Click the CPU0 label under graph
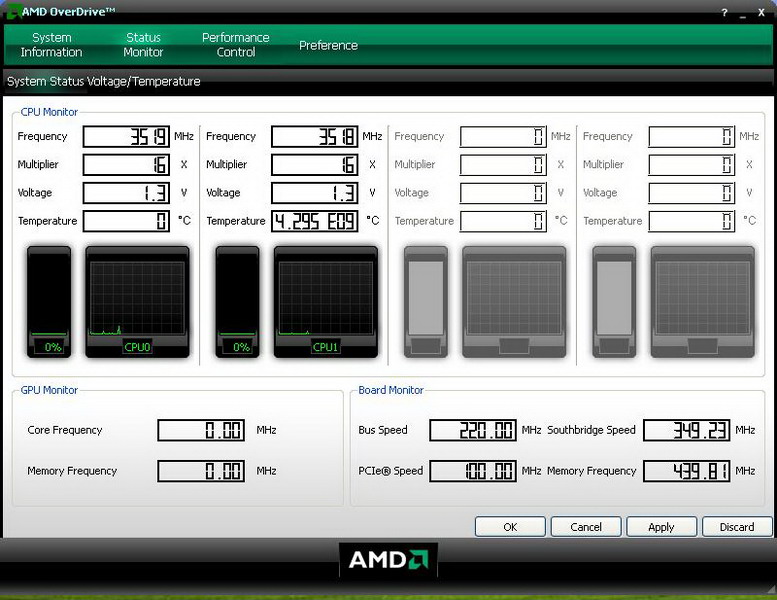Viewport: 777px width, 600px height. [137, 347]
